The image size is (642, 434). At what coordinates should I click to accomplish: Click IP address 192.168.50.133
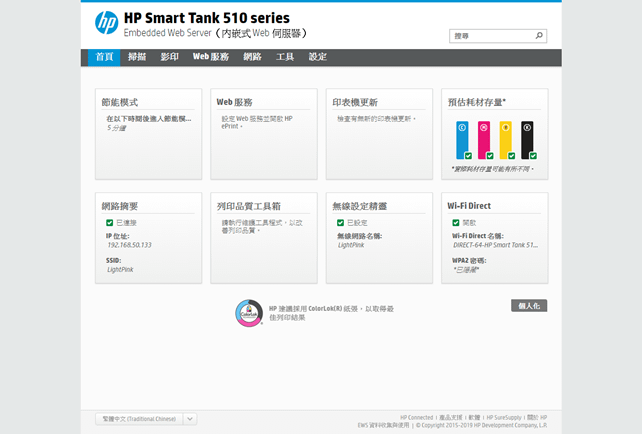pos(129,245)
